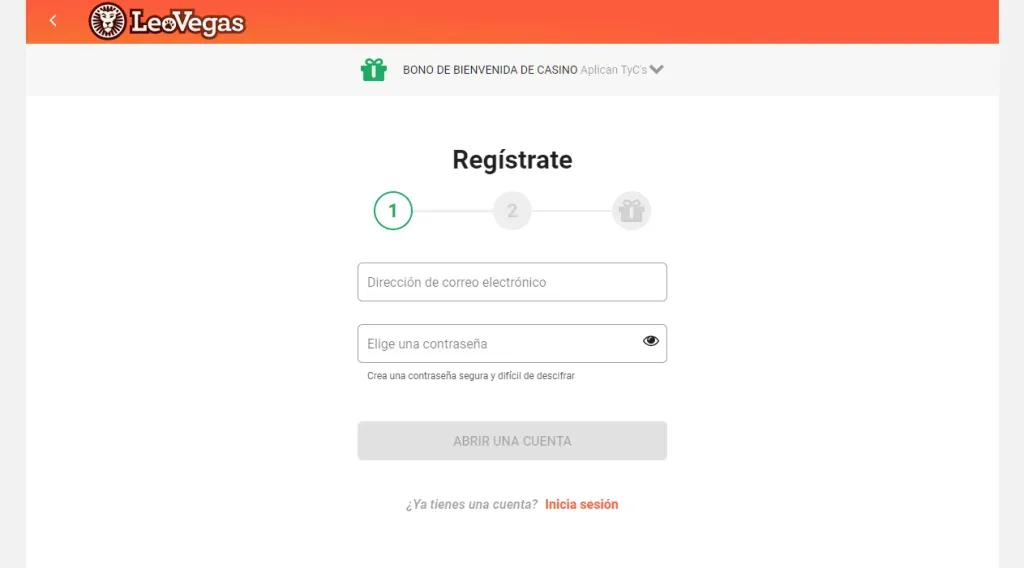The image size is (1024, 568).
Task: Click the progress line between step 2 and the gift
Action: (x=571, y=211)
